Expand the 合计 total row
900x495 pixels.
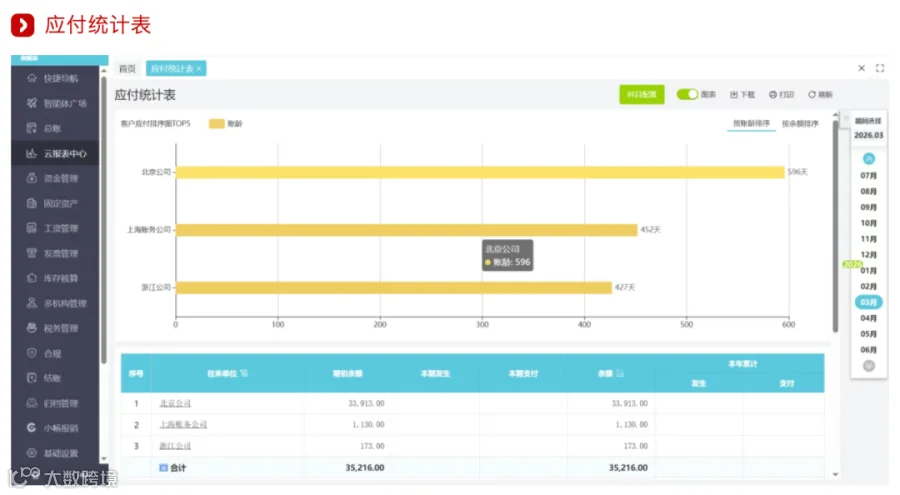point(163,468)
